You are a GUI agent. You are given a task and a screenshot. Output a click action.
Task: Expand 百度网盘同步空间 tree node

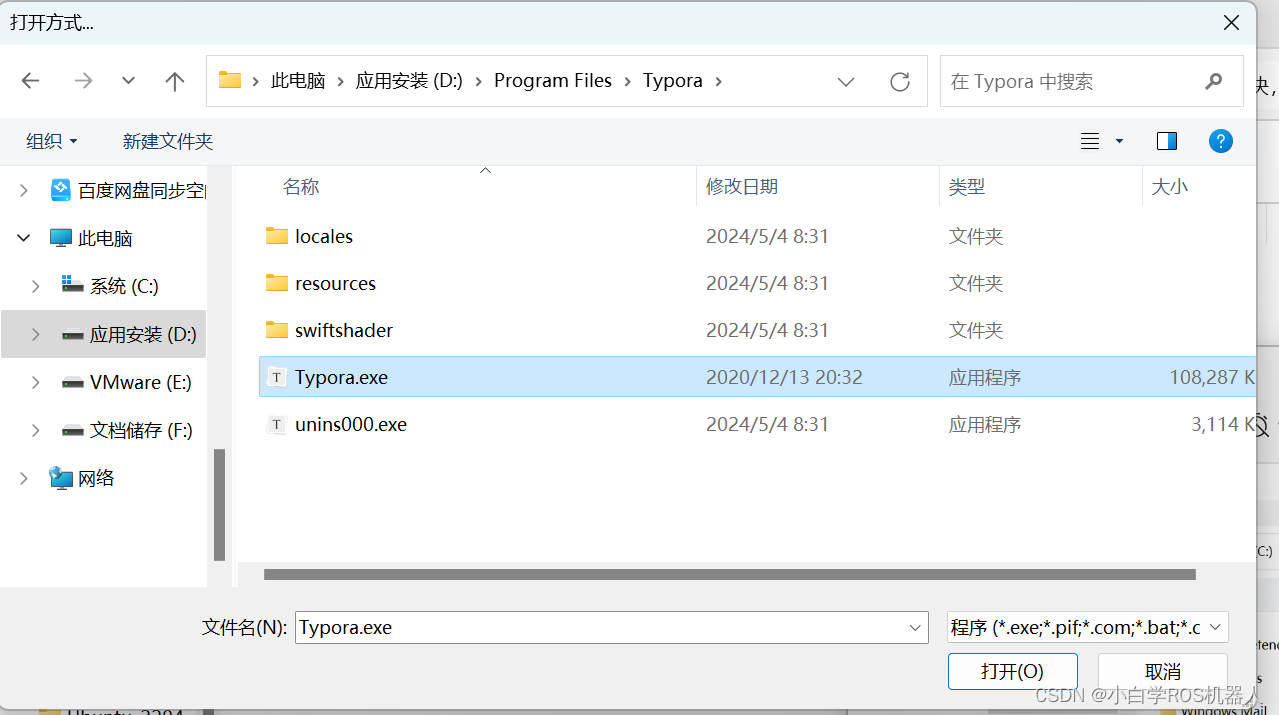tap(24, 190)
